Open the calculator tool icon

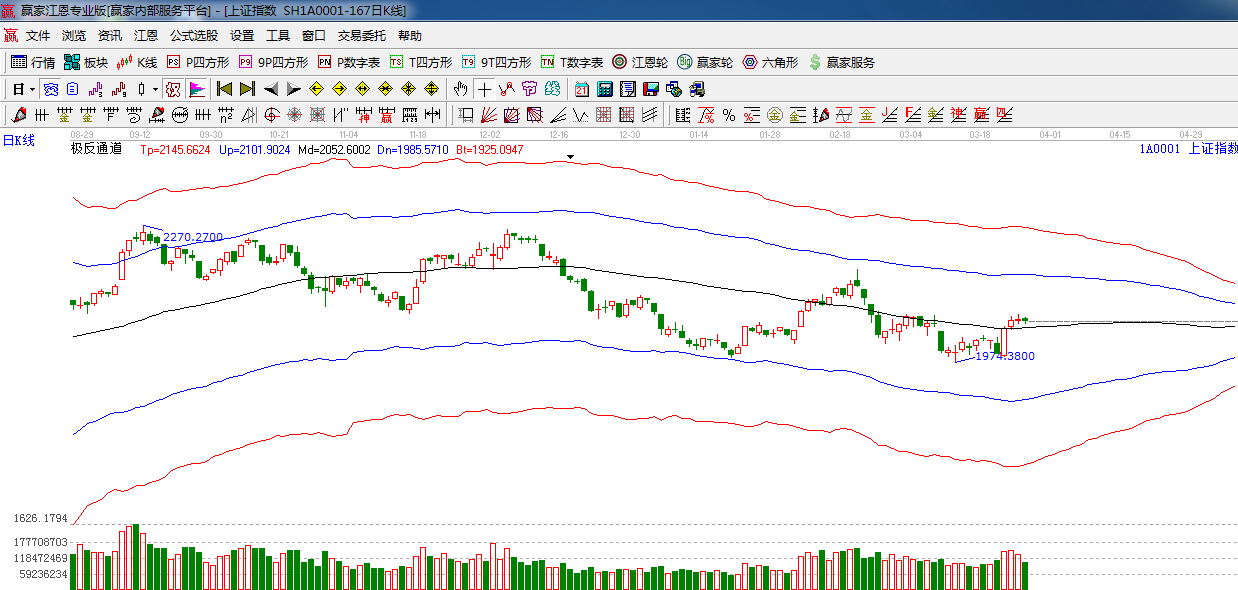[x=604, y=89]
